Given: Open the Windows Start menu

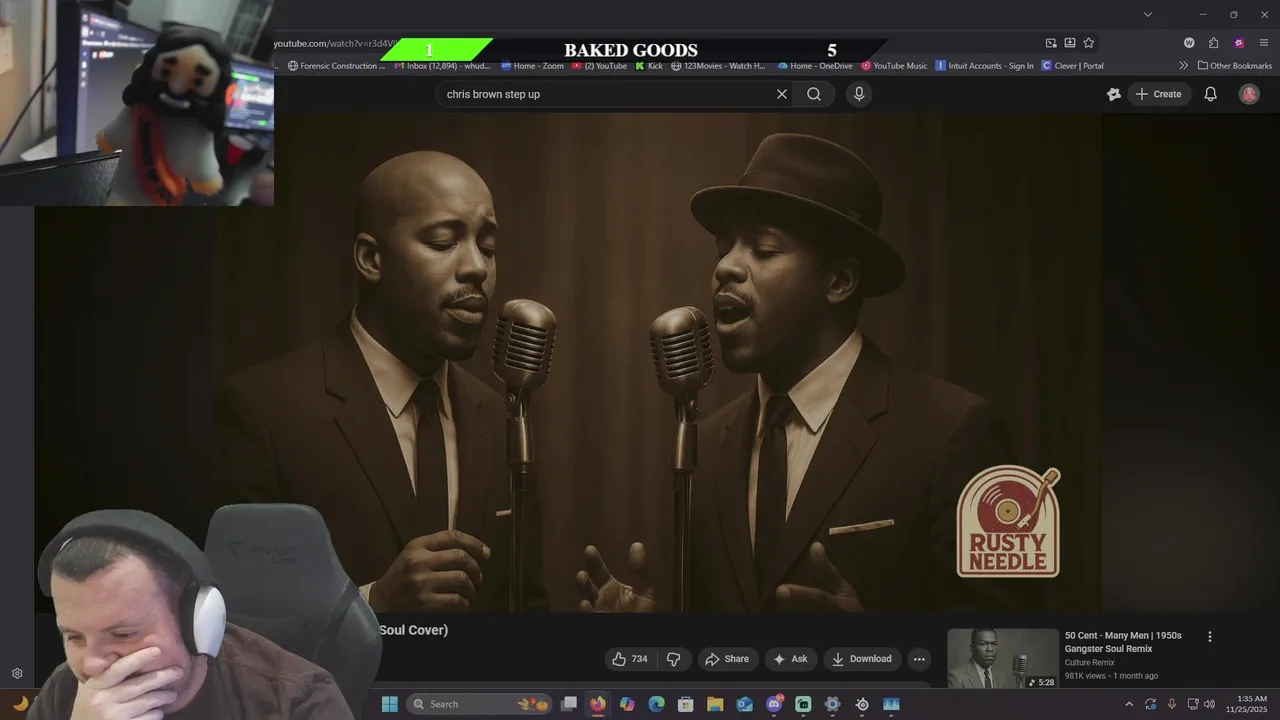Looking at the screenshot, I should point(390,704).
